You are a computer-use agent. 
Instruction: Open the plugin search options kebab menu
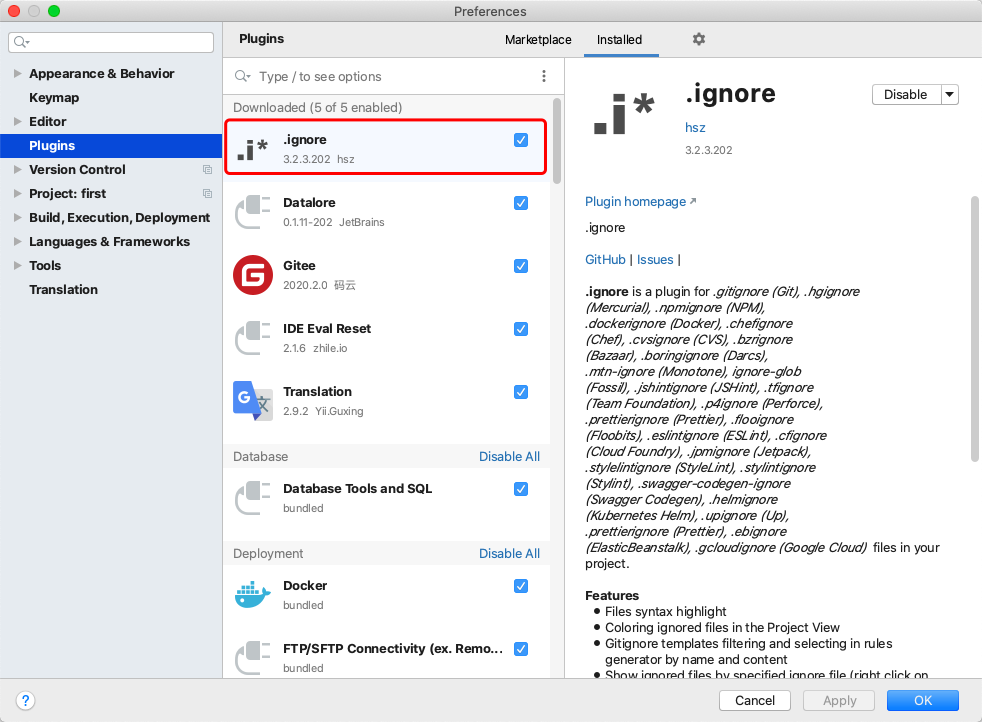544,76
